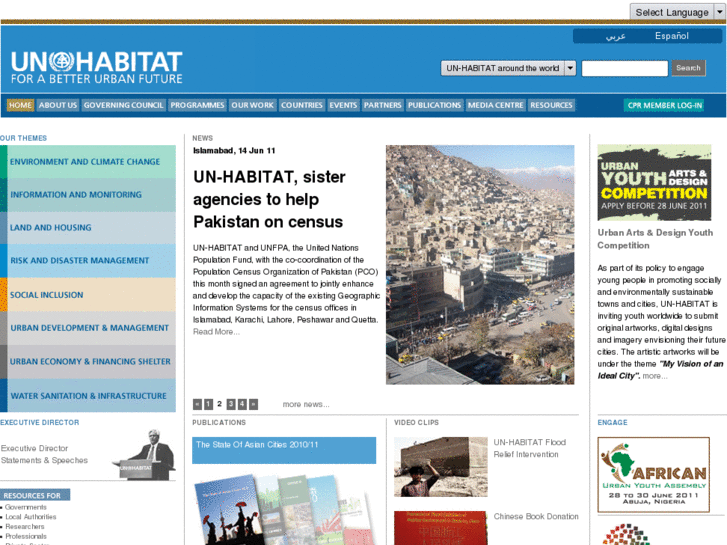Open Water Sanitation & Infrastructure theme
727x545 pixels.
[88, 396]
